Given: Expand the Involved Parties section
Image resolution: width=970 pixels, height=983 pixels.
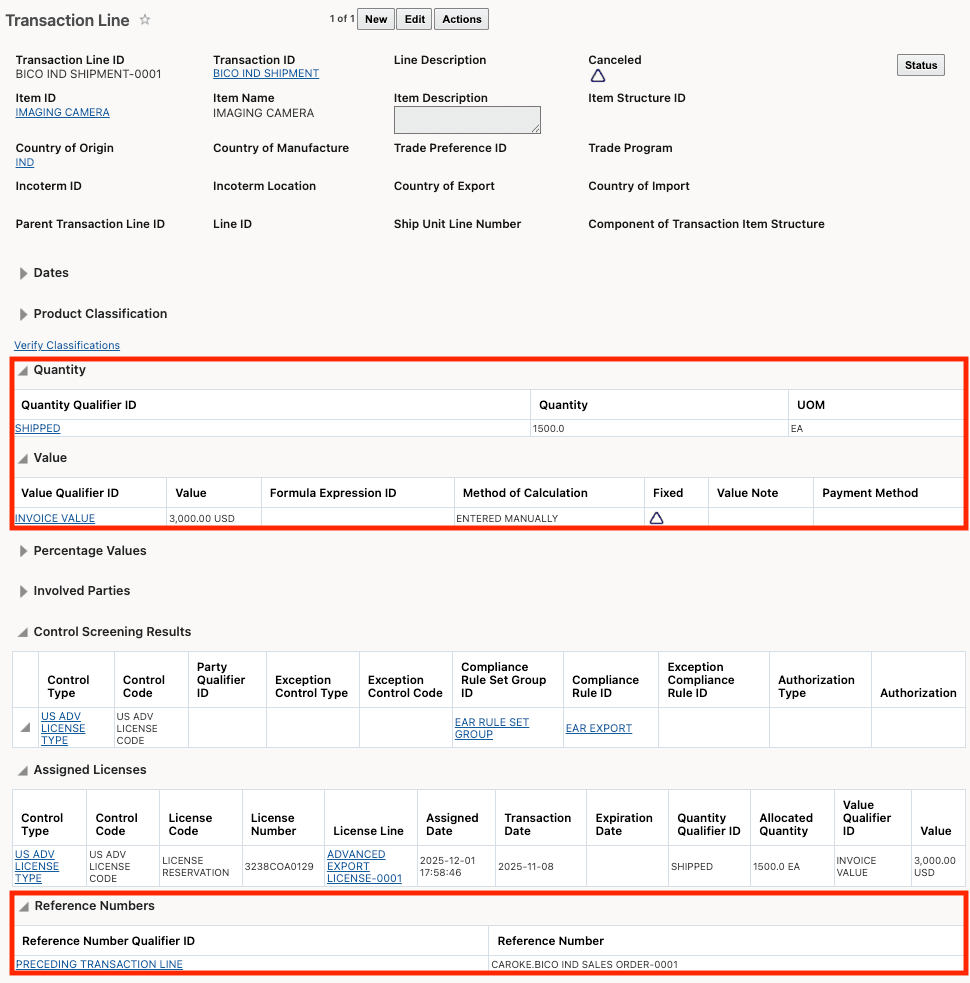Looking at the screenshot, I should (24, 590).
